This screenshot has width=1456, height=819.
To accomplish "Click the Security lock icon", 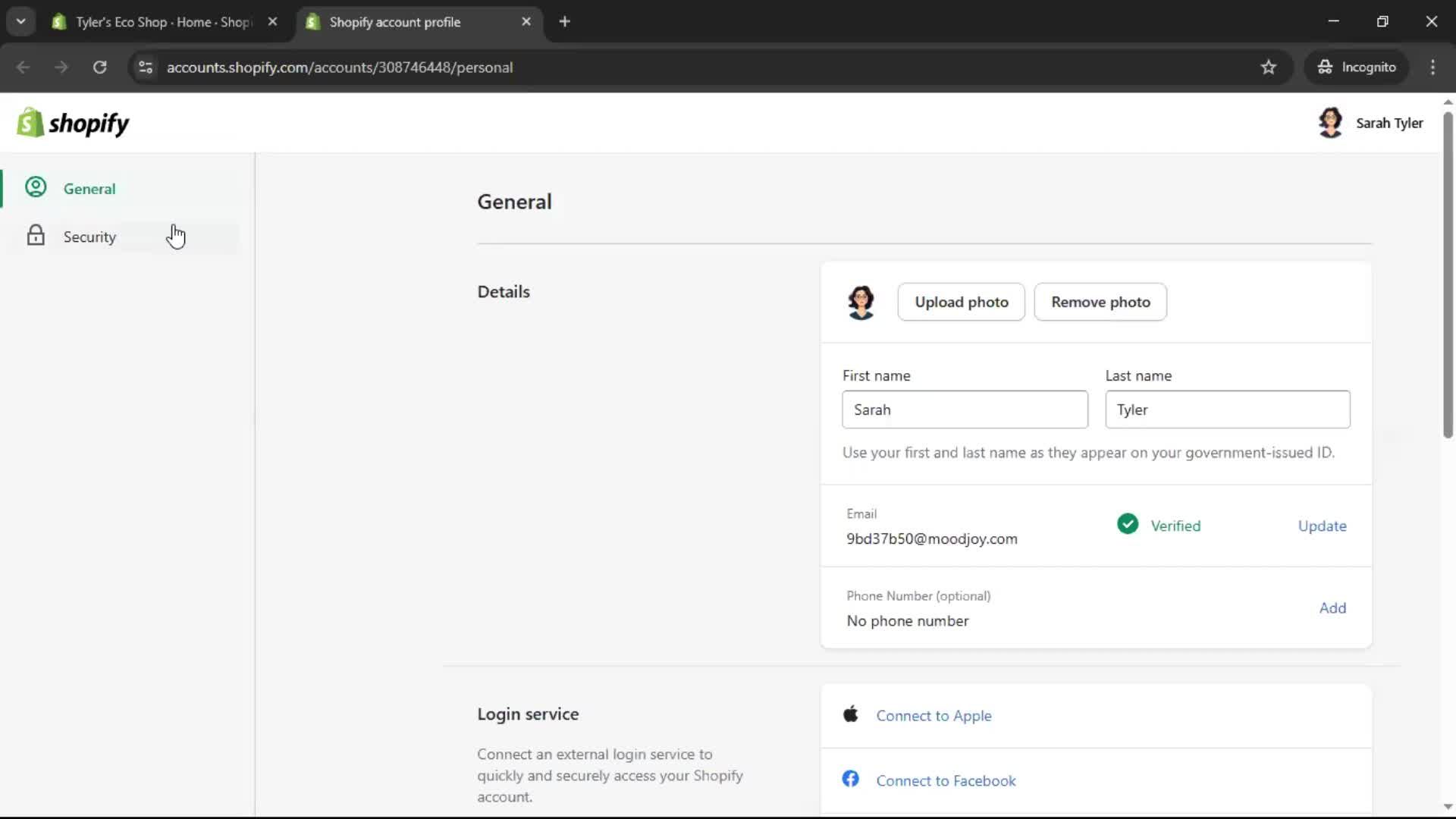I will [36, 235].
